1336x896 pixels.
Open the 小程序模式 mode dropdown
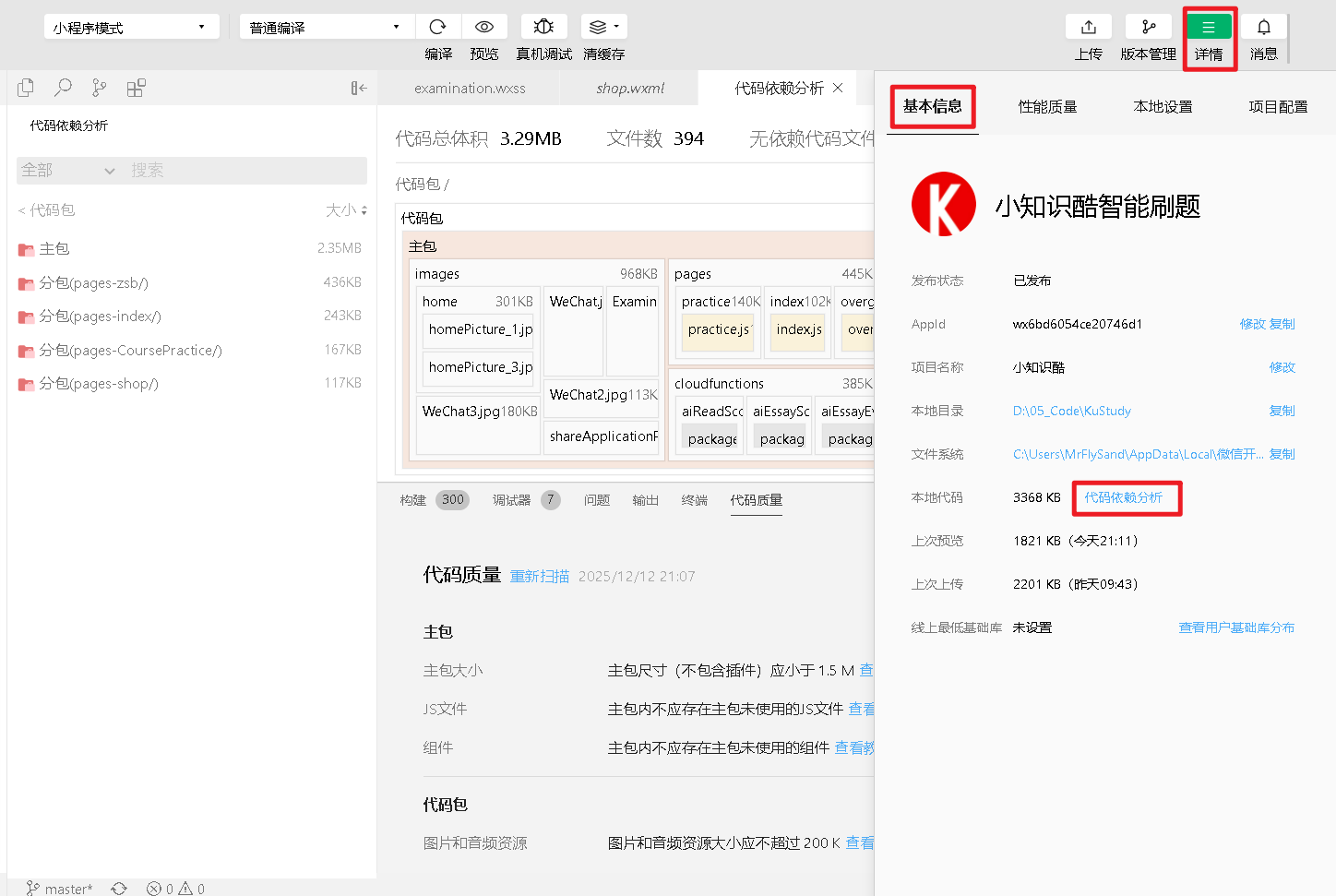(x=131, y=27)
